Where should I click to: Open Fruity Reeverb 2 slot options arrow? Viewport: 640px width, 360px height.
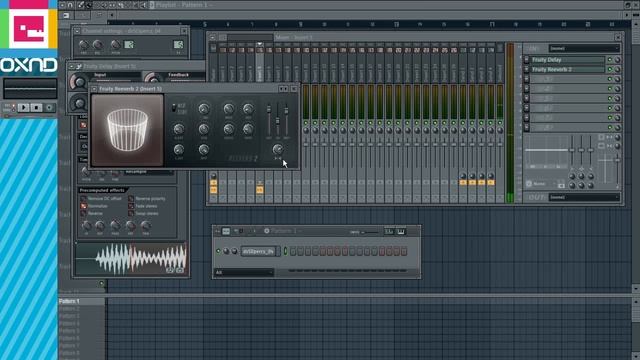click(527, 70)
